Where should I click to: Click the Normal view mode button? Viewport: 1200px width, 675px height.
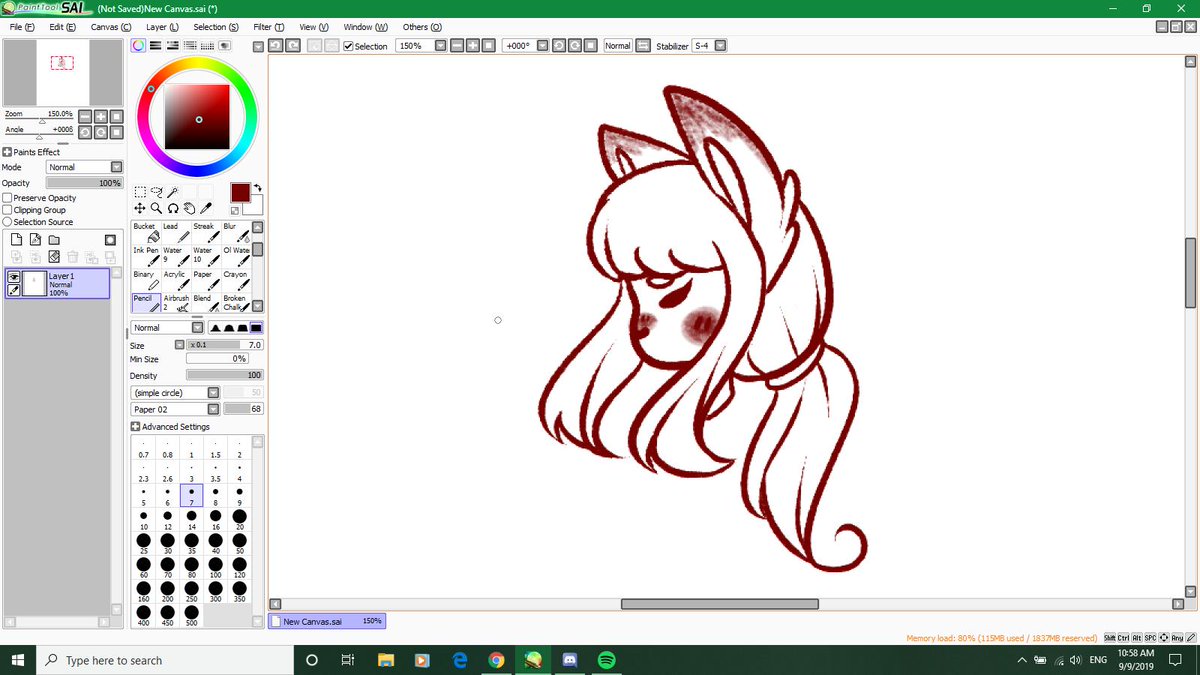[x=618, y=46]
